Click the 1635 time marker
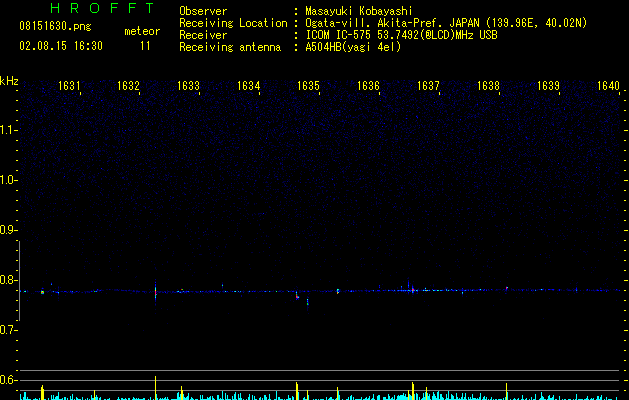The height and width of the screenshot is (400, 629). [x=308, y=86]
